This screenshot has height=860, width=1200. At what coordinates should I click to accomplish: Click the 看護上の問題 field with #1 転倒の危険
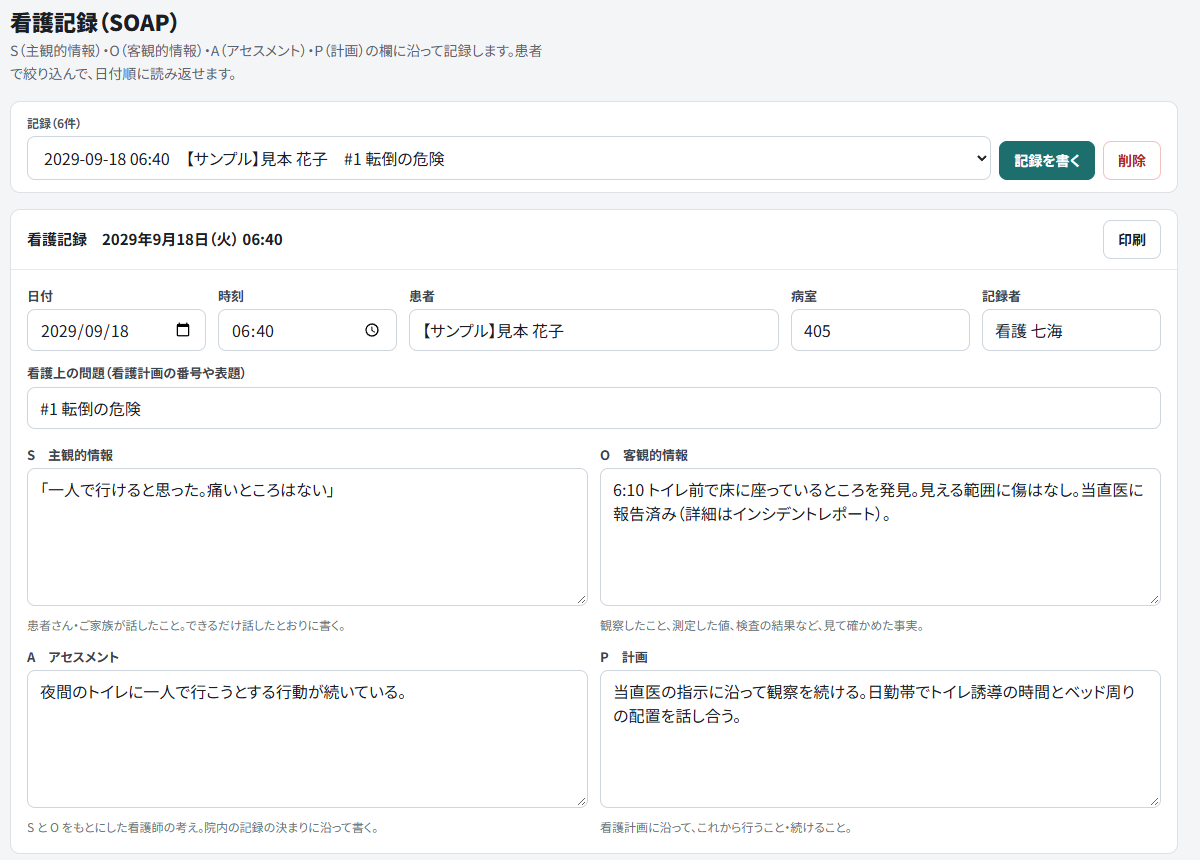coord(594,408)
